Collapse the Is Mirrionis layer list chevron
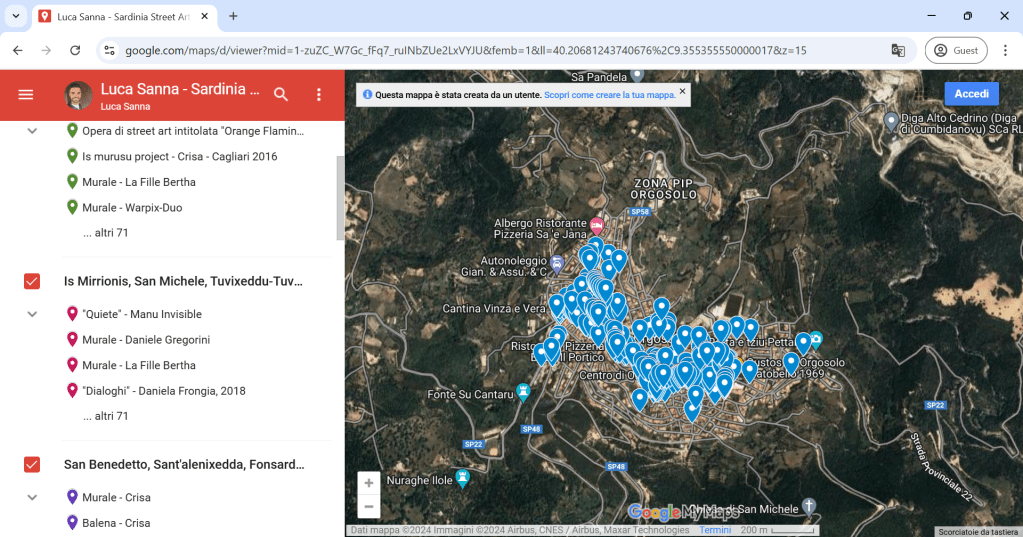The height and width of the screenshot is (537, 1023). tap(32, 314)
